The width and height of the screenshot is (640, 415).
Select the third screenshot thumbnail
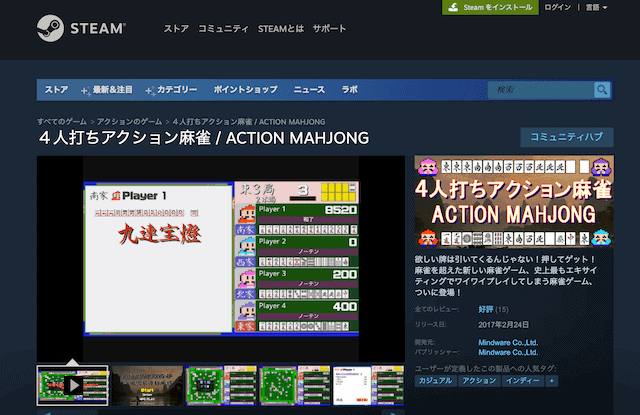point(221,386)
